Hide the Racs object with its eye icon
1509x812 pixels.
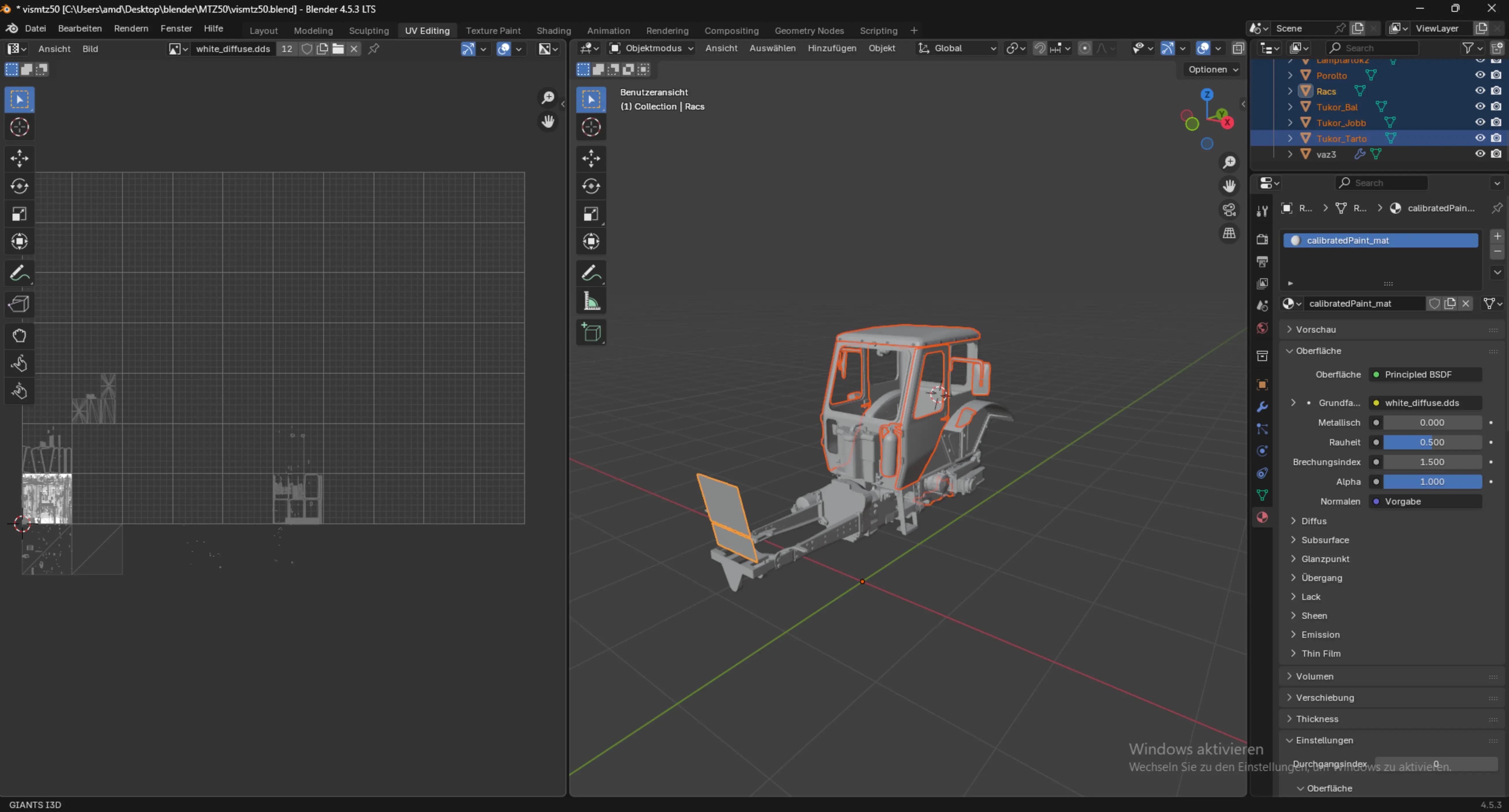[x=1480, y=91]
